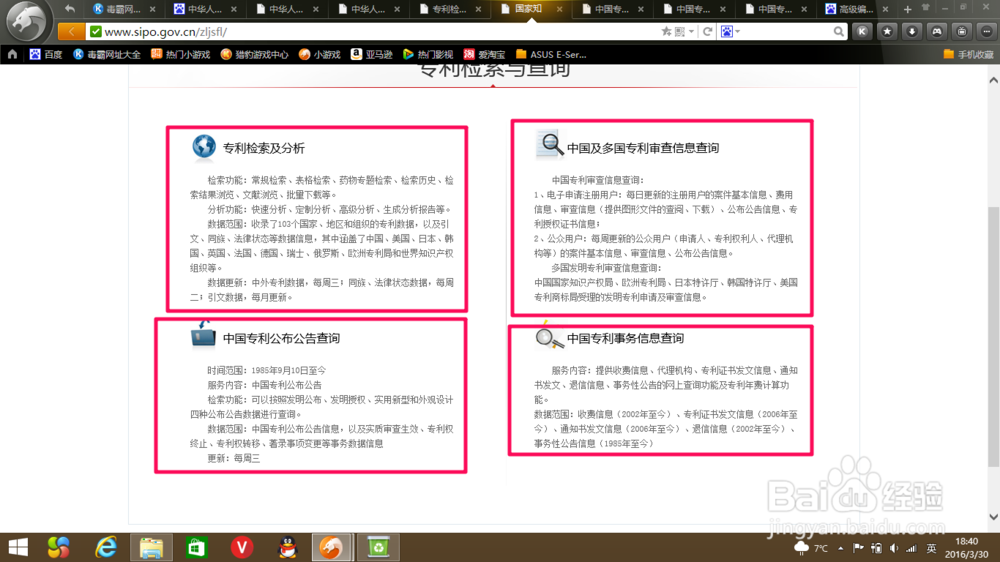Open 猎豹游戏中心 bookmark

pos(254,54)
